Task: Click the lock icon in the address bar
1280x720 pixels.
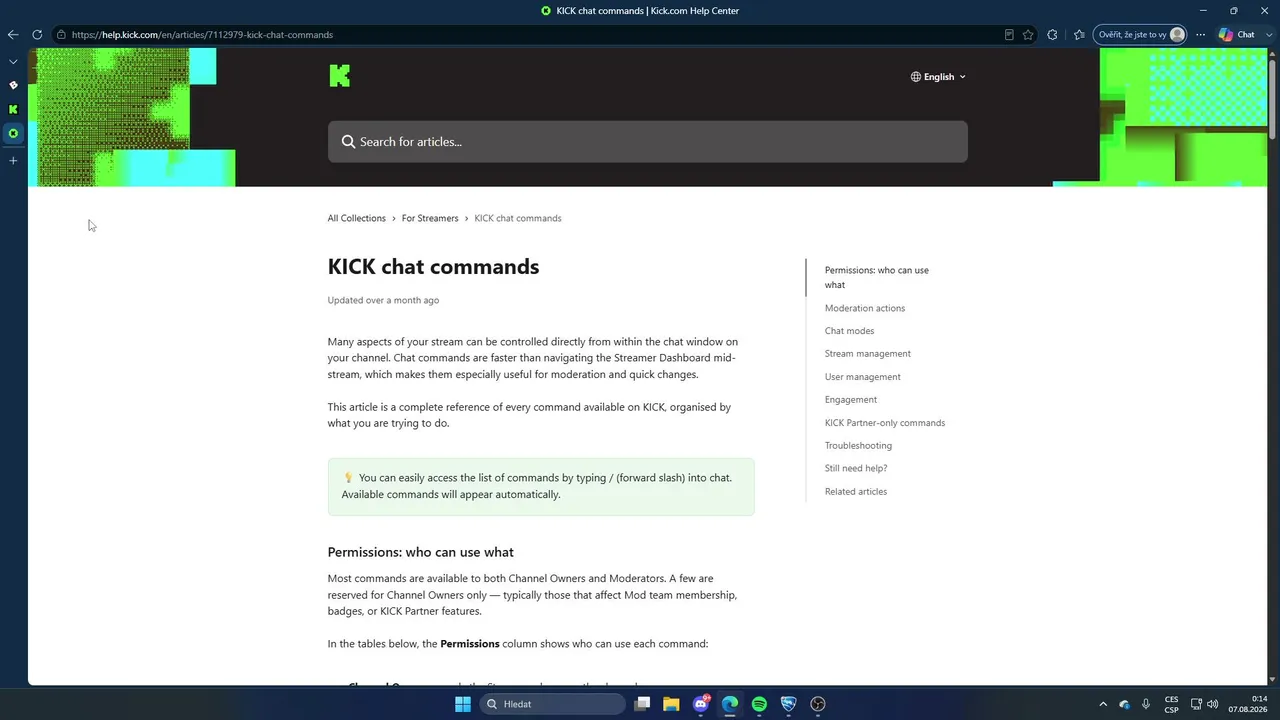Action: point(61,35)
